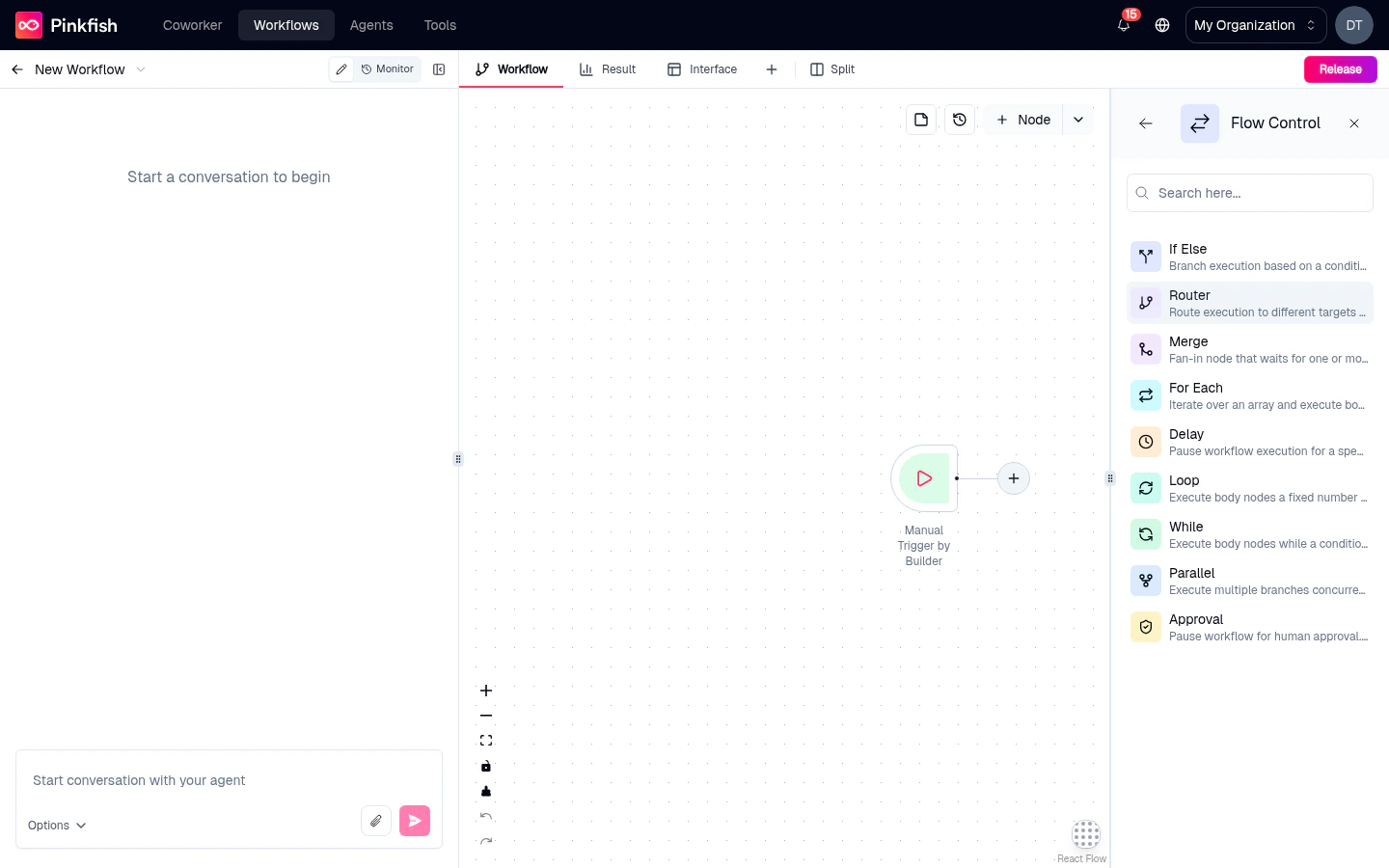Image resolution: width=1389 pixels, height=868 pixels.
Task: Select the For Each iteration node
Action: 1250,394
